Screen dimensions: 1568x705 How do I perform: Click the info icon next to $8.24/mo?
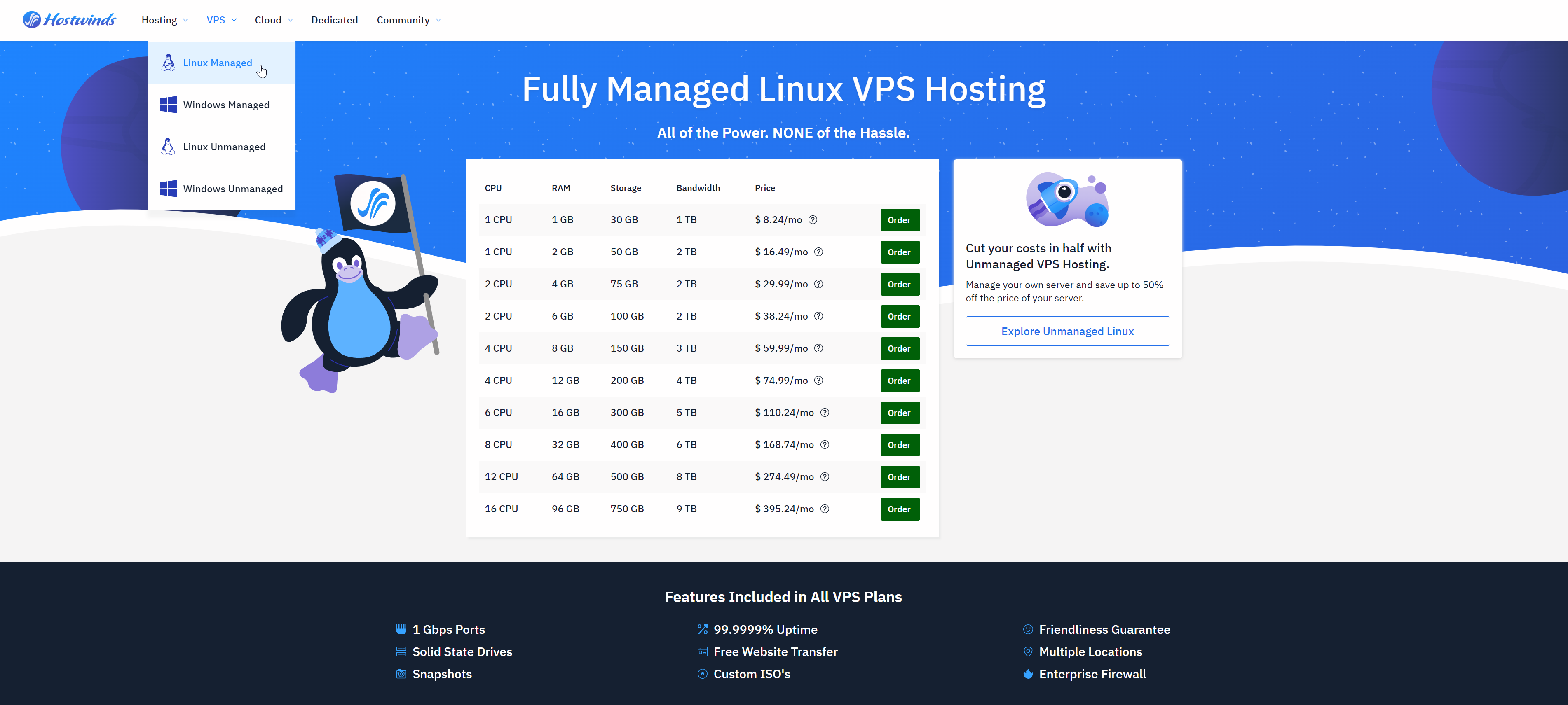(x=813, y=220)
